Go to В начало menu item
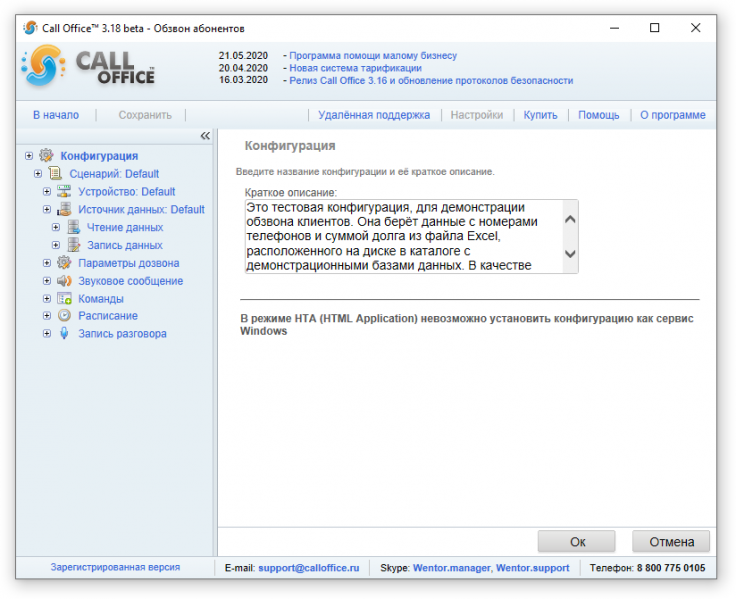This screenshot has width=736, height=599. [x=56, y=115]
